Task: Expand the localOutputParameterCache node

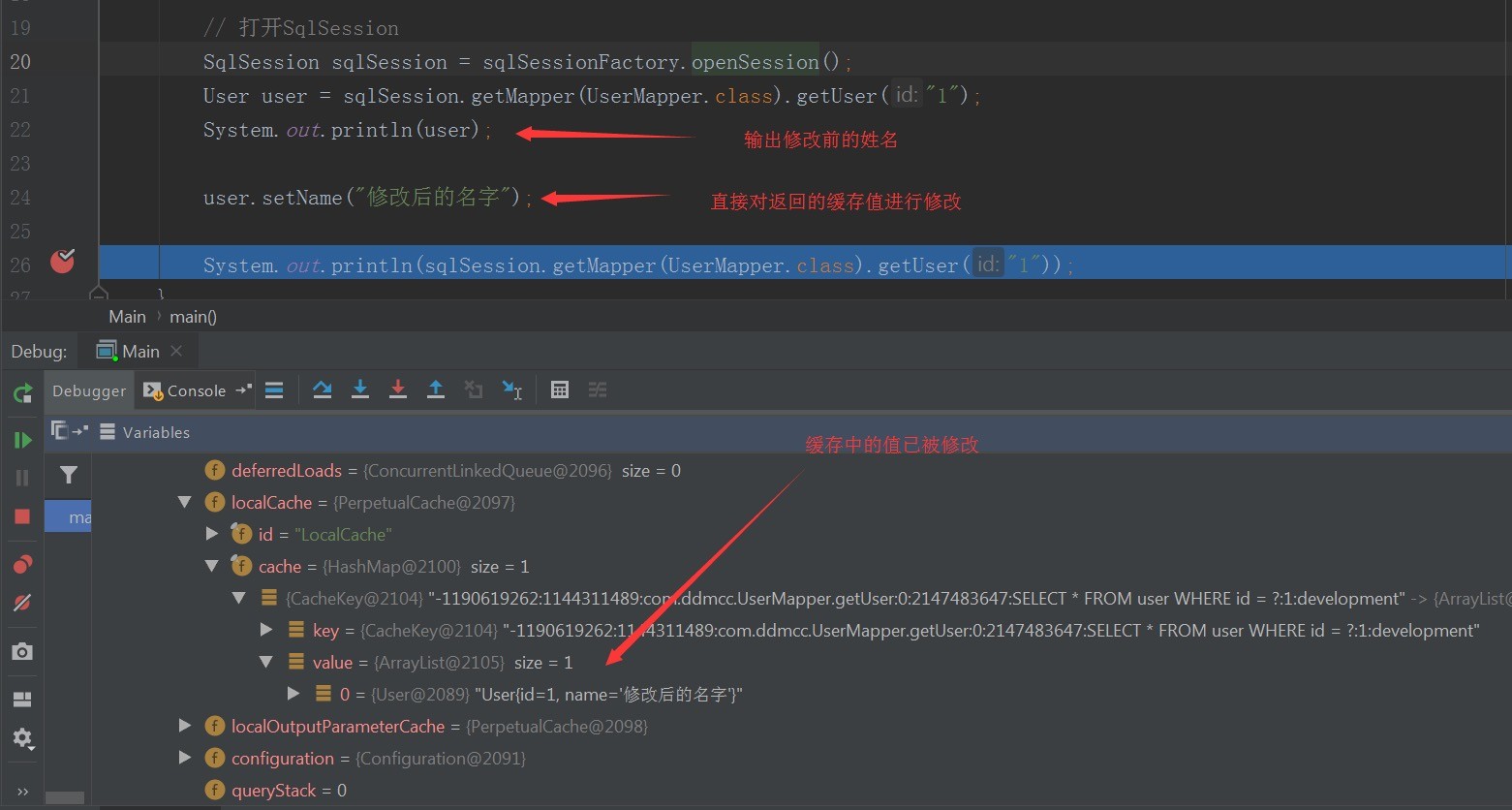Action: click(x=185, y=726)
